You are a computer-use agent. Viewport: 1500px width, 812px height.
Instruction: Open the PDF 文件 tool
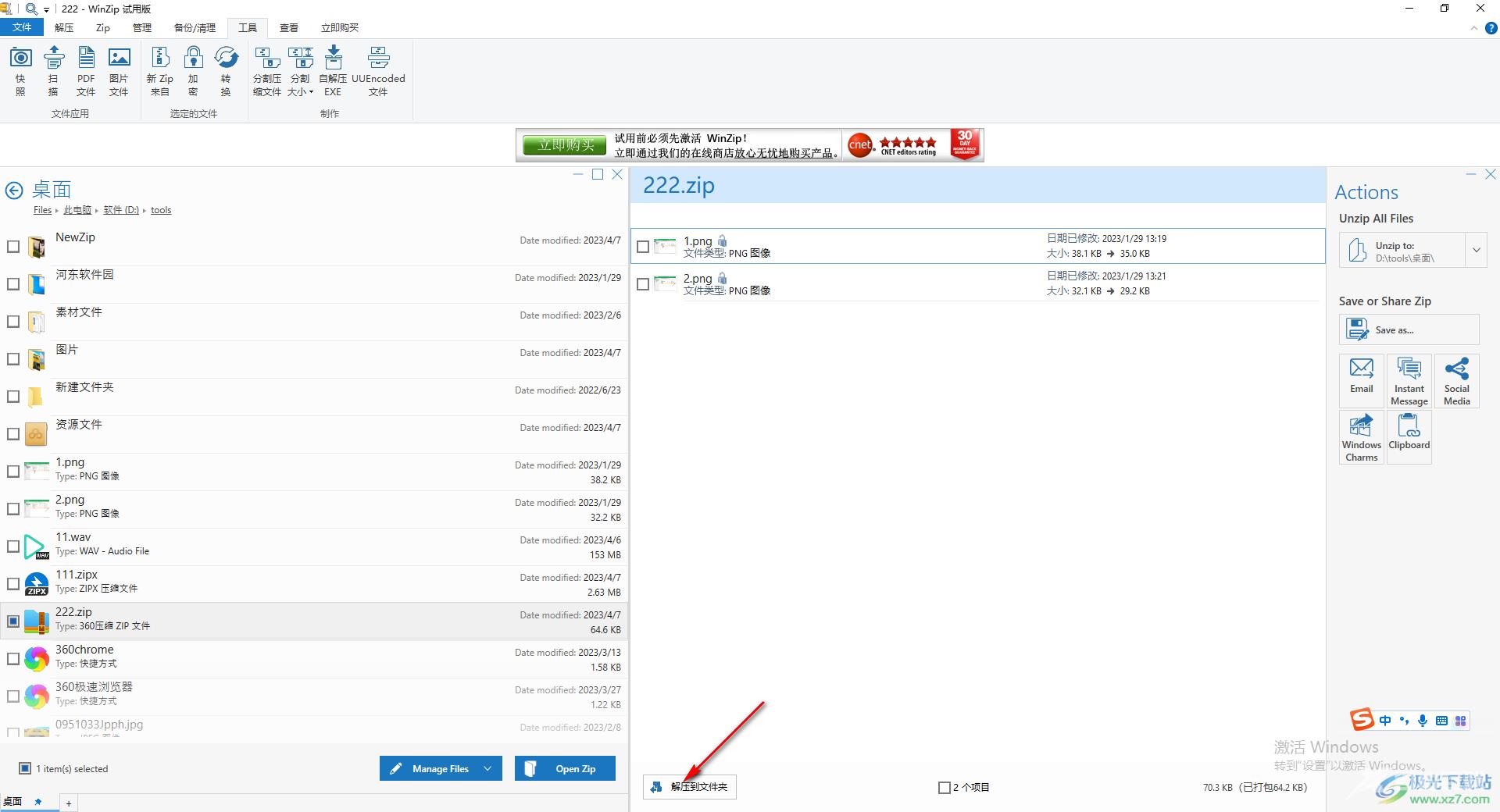[86, 70]
